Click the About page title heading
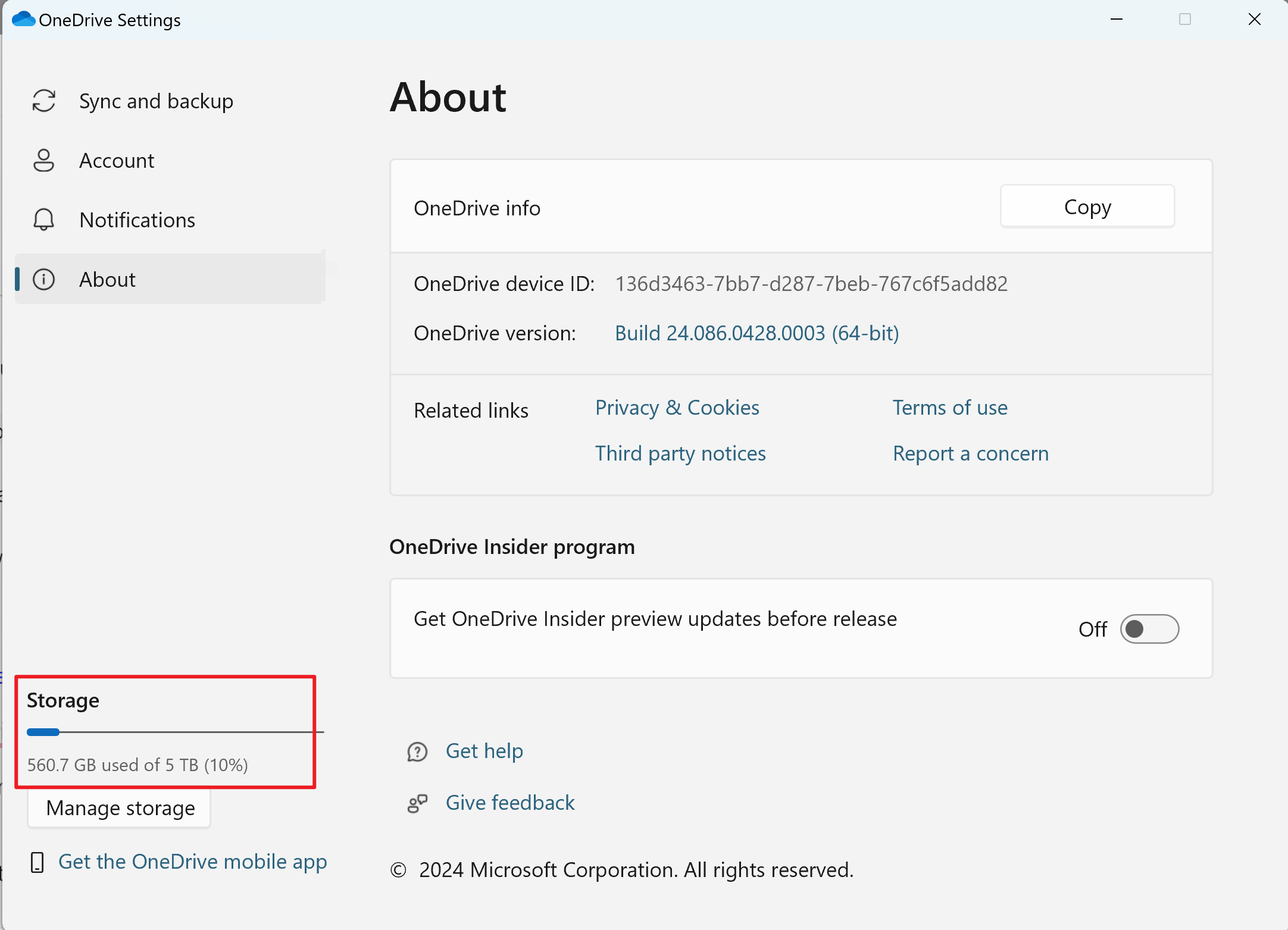This screenshot has height=930, width=1288. (x=448, y=97)
